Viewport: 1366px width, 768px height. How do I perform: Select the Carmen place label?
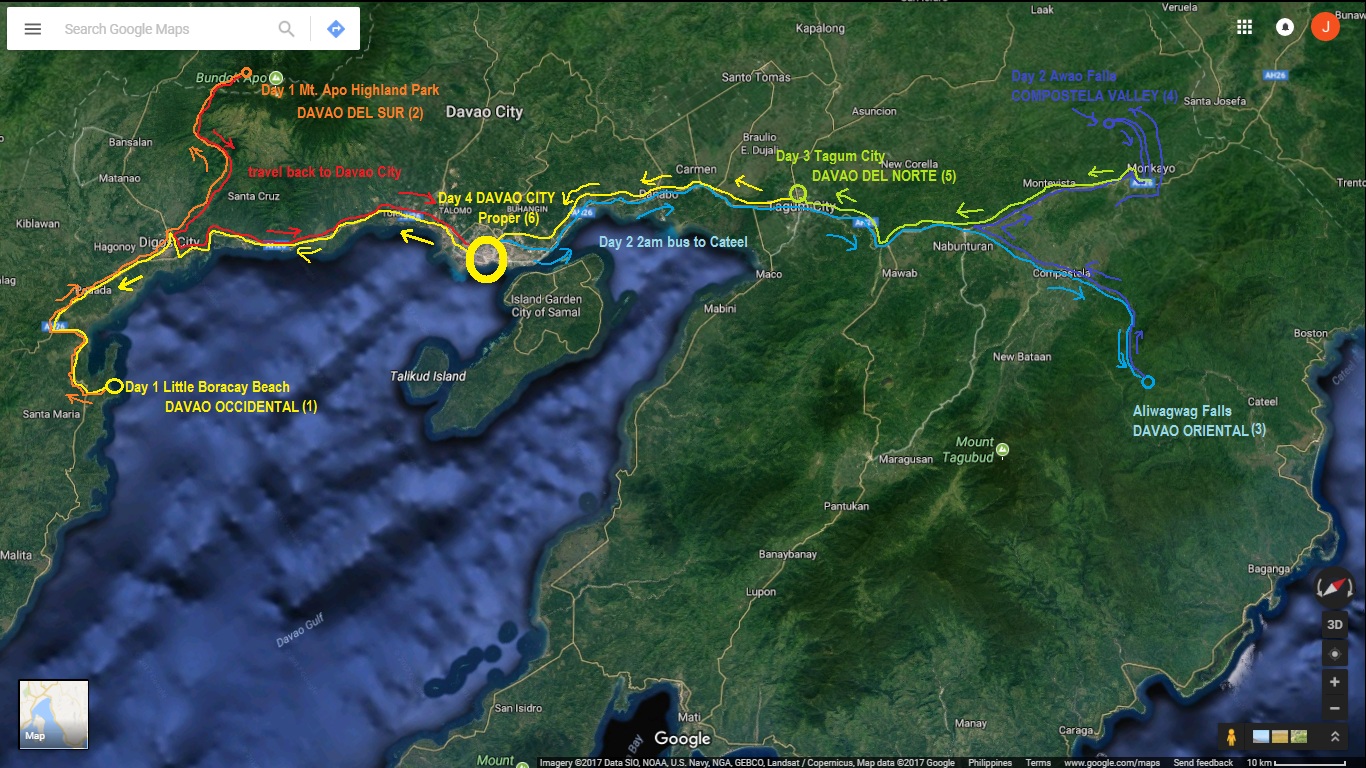[697, 169]
